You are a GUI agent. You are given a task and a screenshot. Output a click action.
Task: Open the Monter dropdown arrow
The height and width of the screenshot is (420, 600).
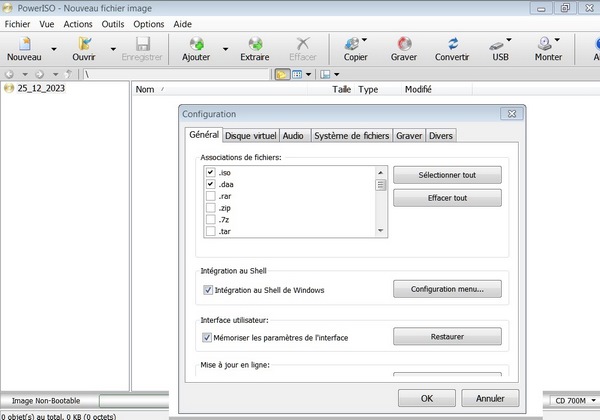[x=557, y=39]
